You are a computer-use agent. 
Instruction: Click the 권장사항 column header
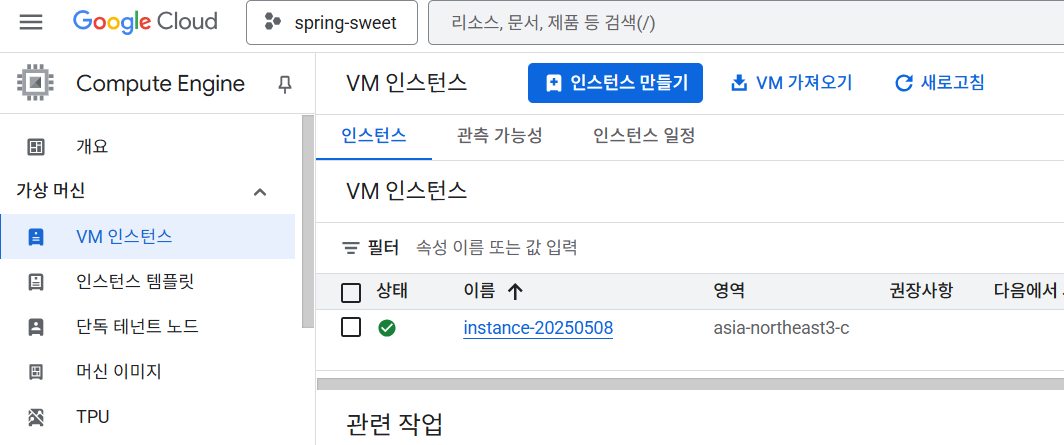point(922,291)
